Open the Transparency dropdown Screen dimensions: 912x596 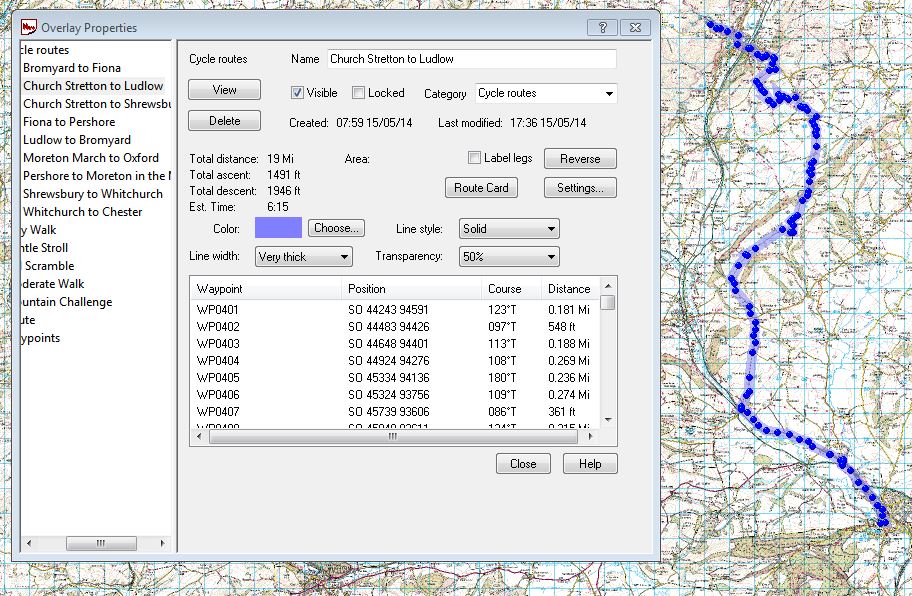coord(508,257)
